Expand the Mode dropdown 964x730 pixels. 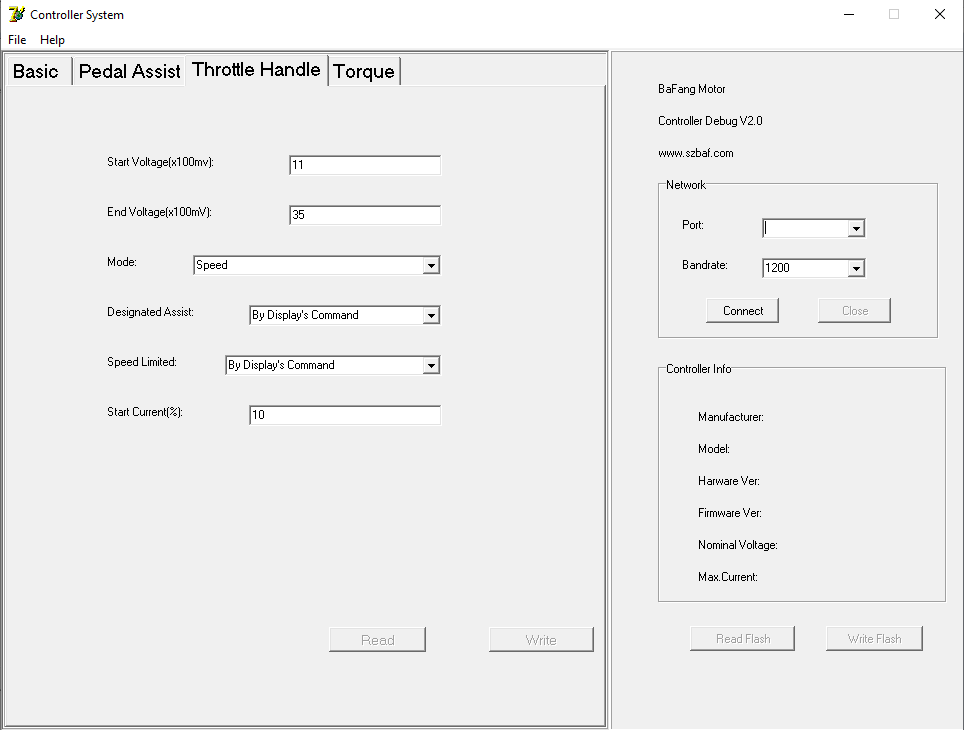click(x=430, y=266)
